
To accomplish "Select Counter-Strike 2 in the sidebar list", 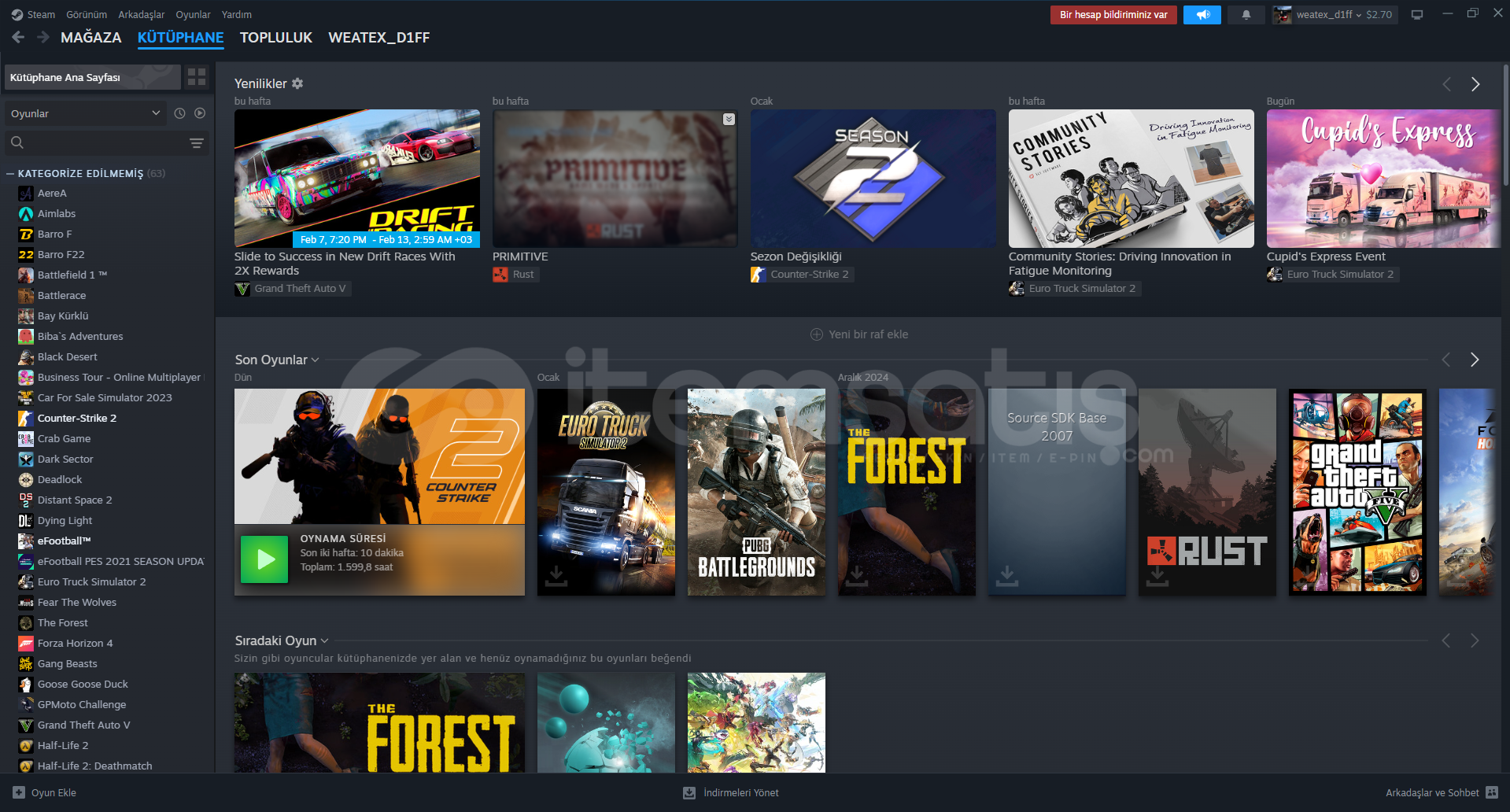I will pos(77,418).
